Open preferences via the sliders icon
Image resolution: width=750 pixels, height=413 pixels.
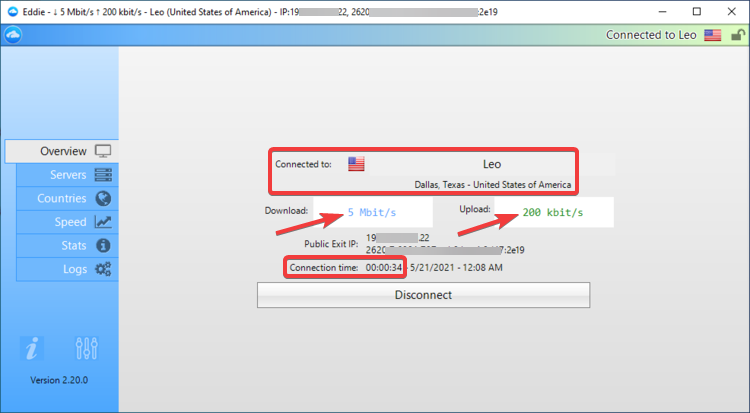click(x=86, y=348)
